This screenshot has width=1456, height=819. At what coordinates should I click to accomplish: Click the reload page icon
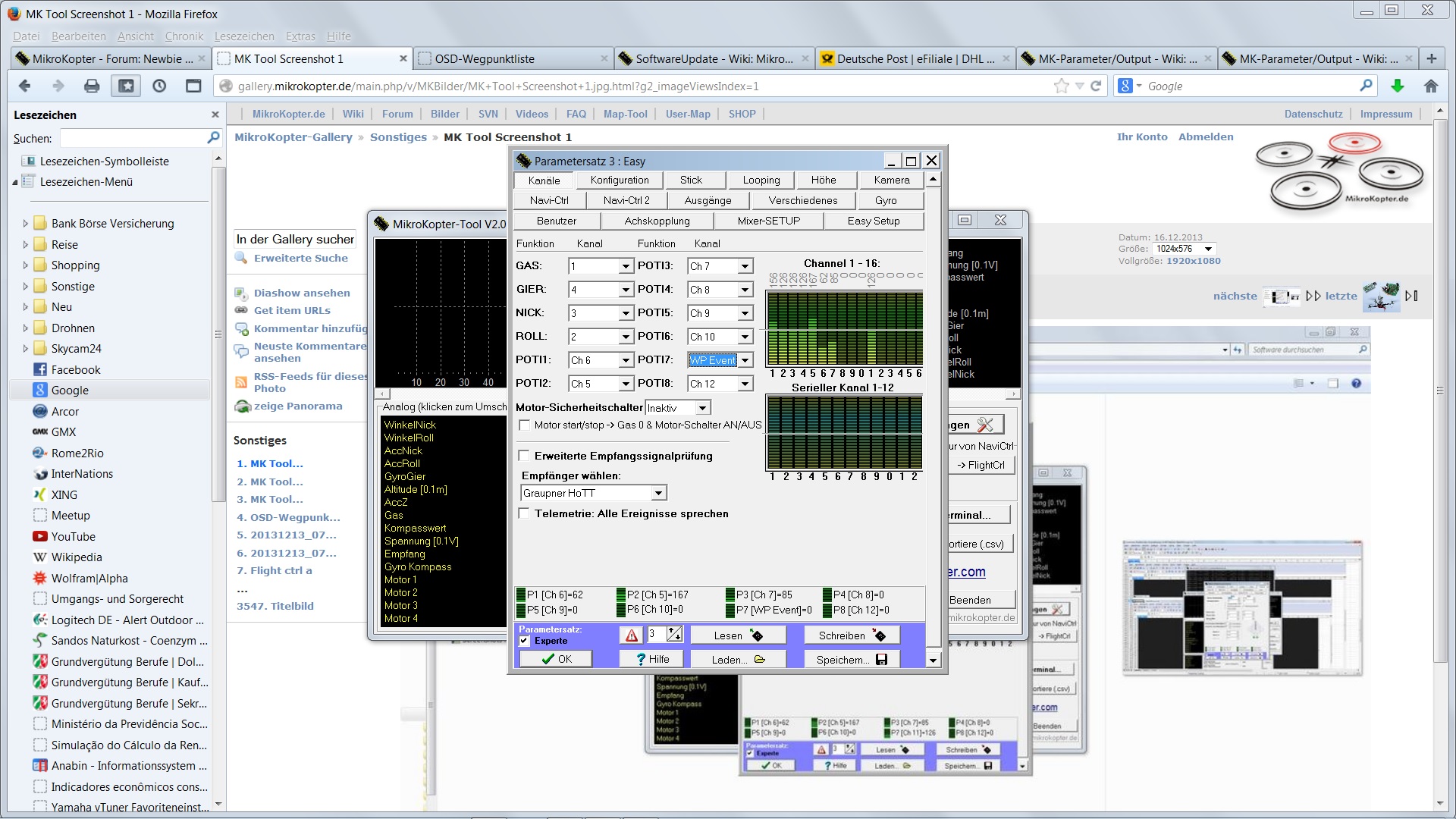pos(1096,86)
